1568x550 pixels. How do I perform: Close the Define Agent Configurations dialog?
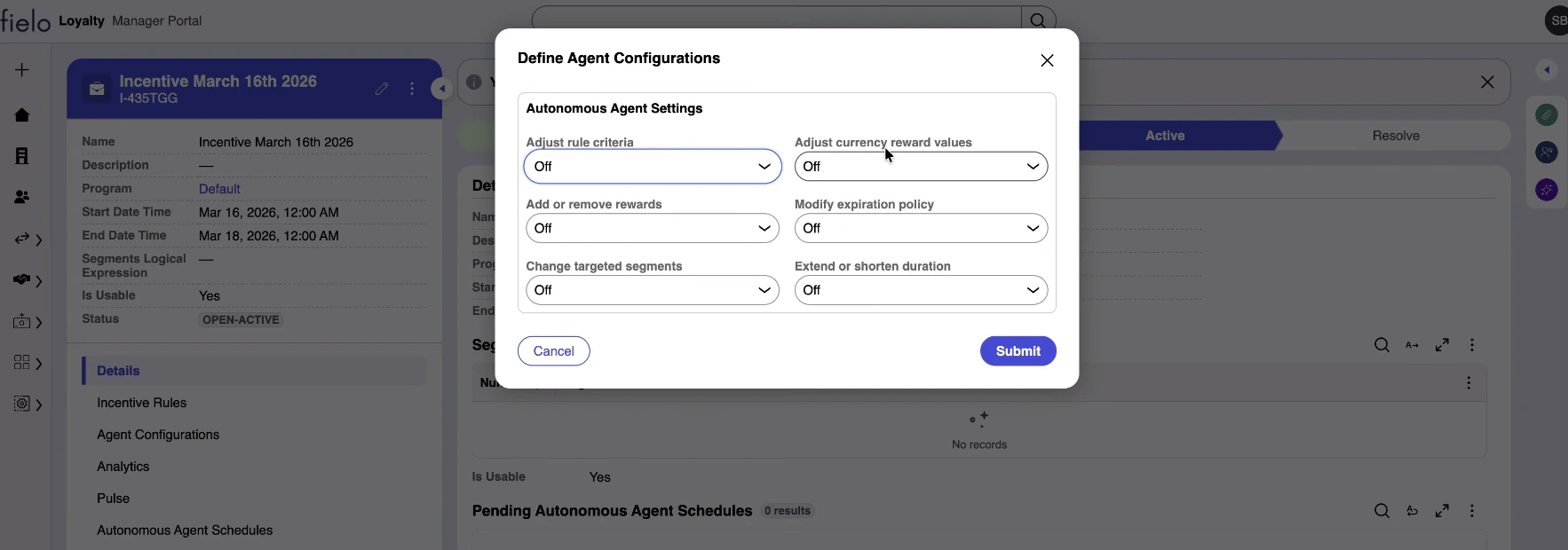pos(1047,60)
